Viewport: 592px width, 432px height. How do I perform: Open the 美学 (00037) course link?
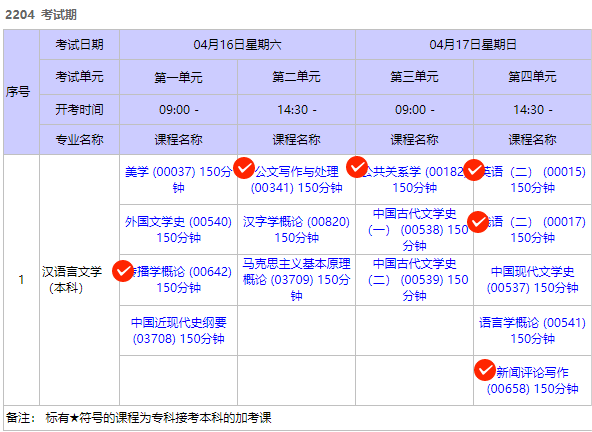coord(178,179)
